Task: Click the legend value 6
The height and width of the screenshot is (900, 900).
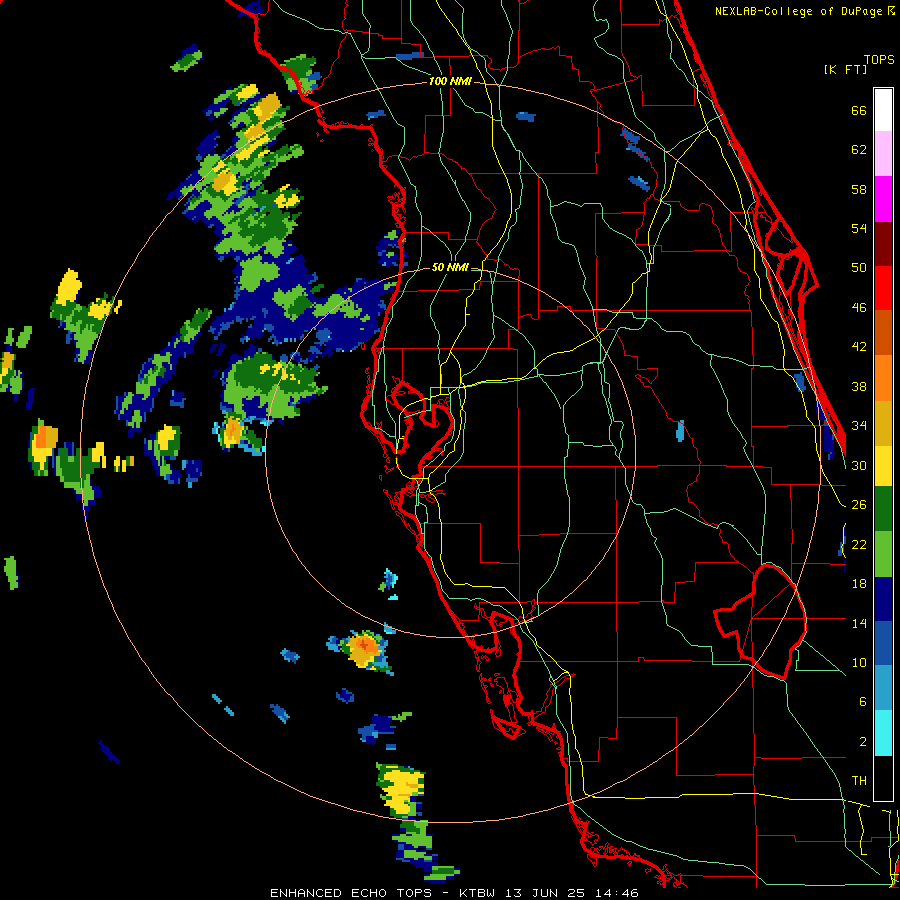Action: pos(863,702)
